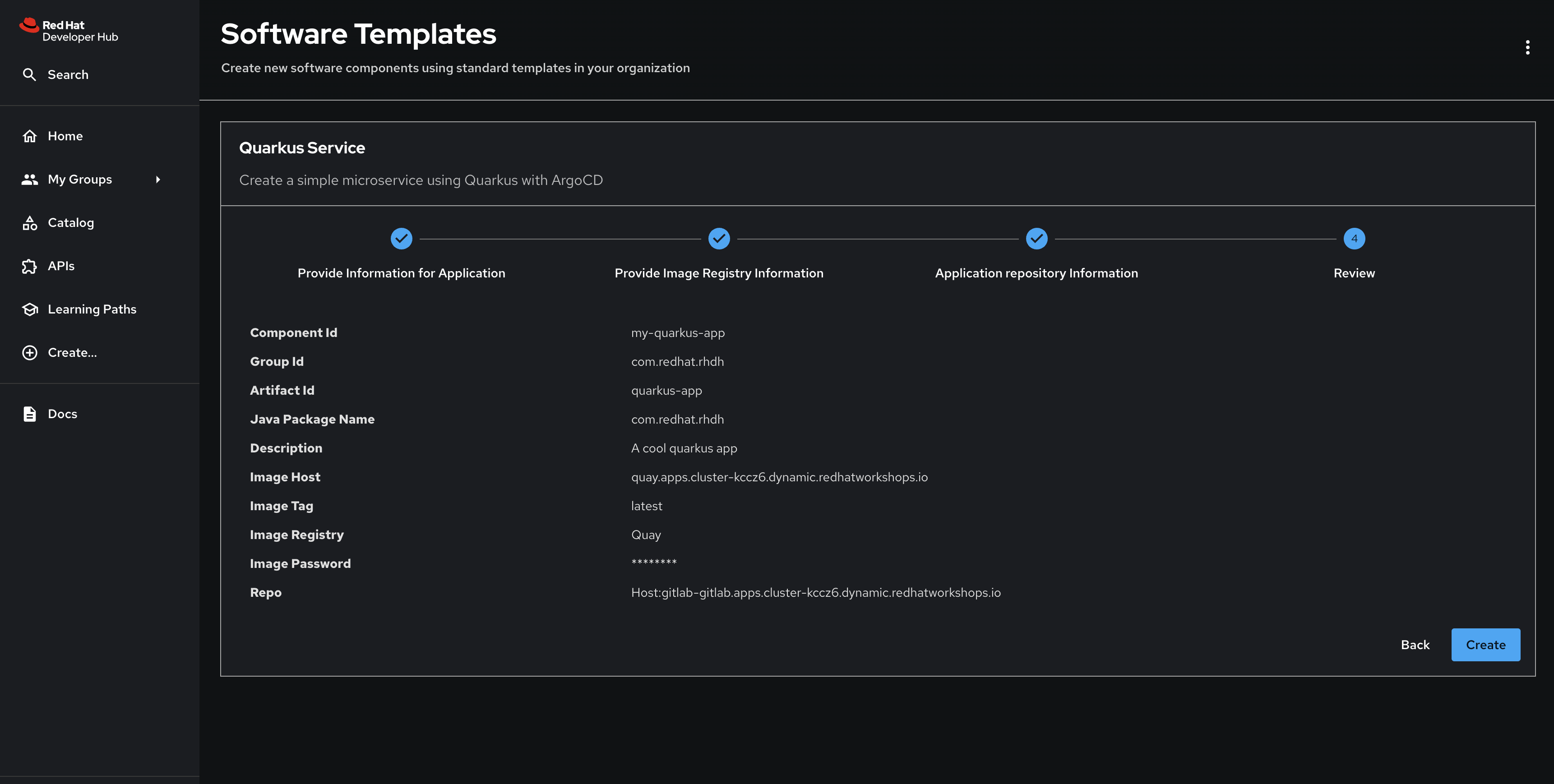The width and height of the screenshot is (1554, 784).
Task: Click the Docs document icon
Action: click(x=30, y=414)
